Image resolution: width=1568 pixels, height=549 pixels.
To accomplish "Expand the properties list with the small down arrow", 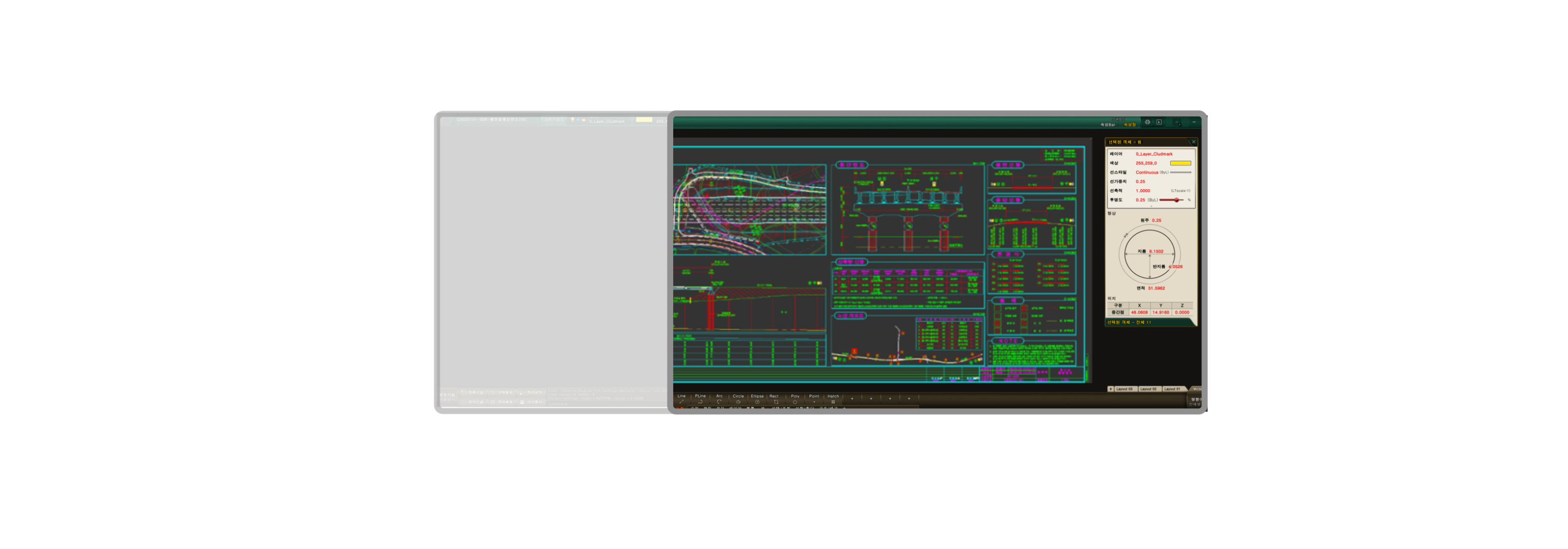I will [x=1151, y=207].
